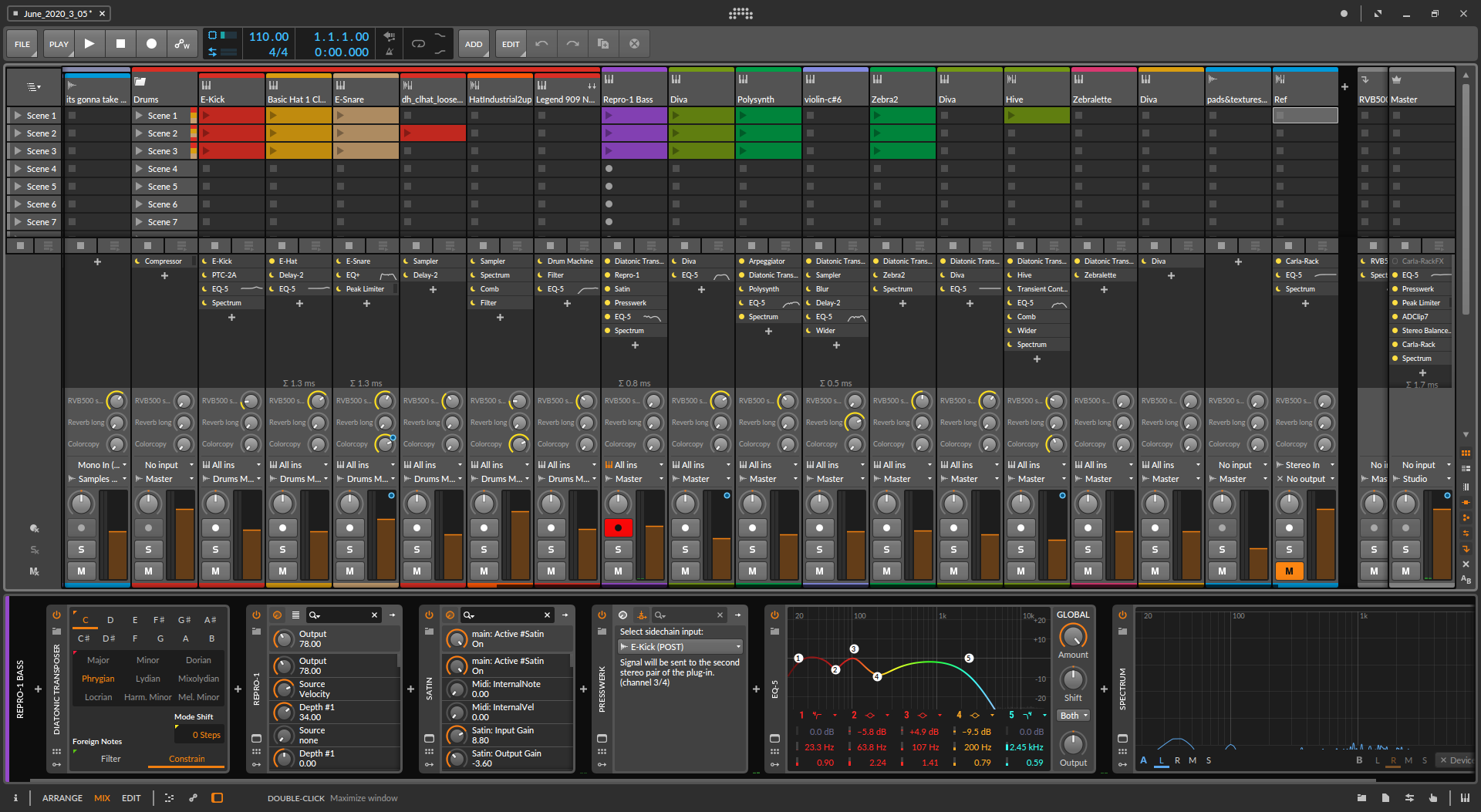Screen dimensions: 1481x812
Task: Click the Repro-1 Bass track pan knob
Action: tap(618, 504)
